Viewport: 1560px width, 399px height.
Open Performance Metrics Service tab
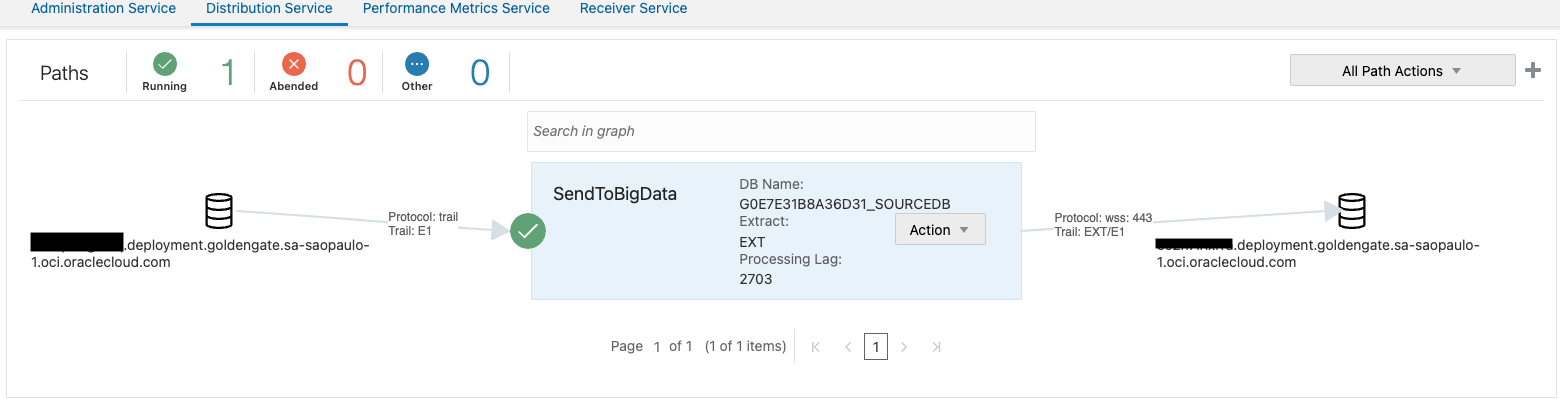(456, 9)
